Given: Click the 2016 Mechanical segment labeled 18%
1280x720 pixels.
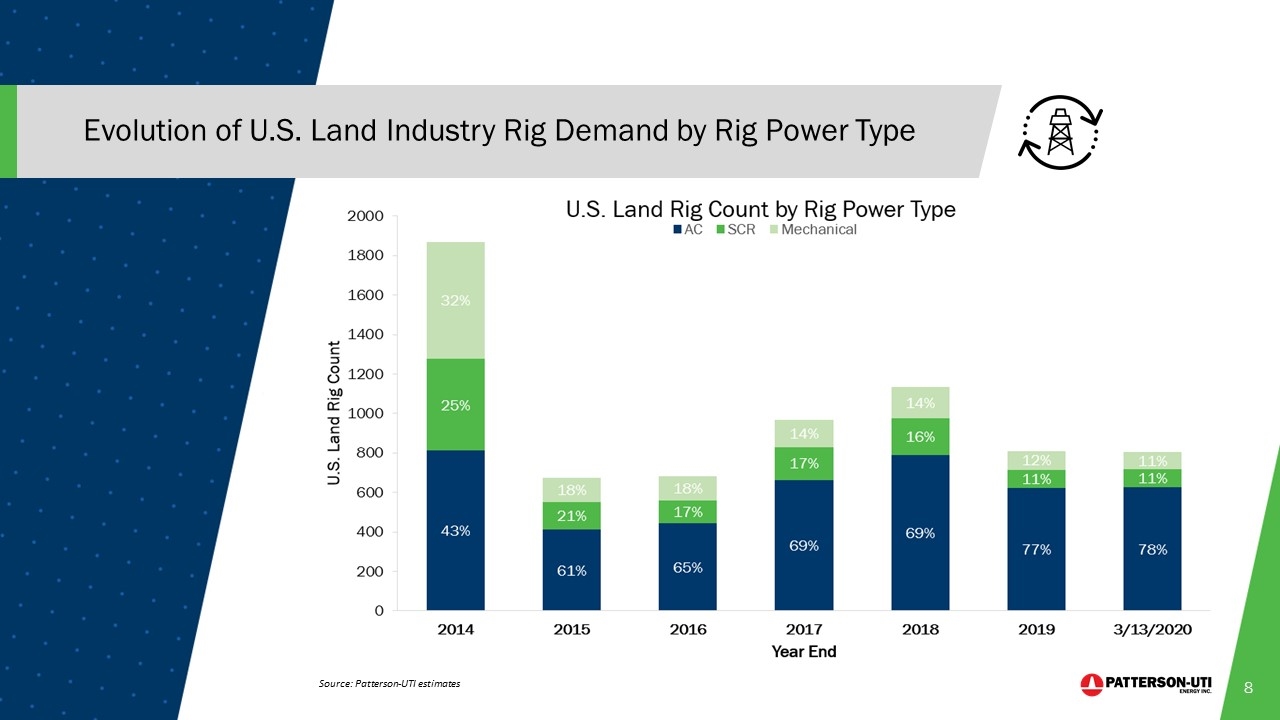Looking at the screenshot, I should coord(688,488).
